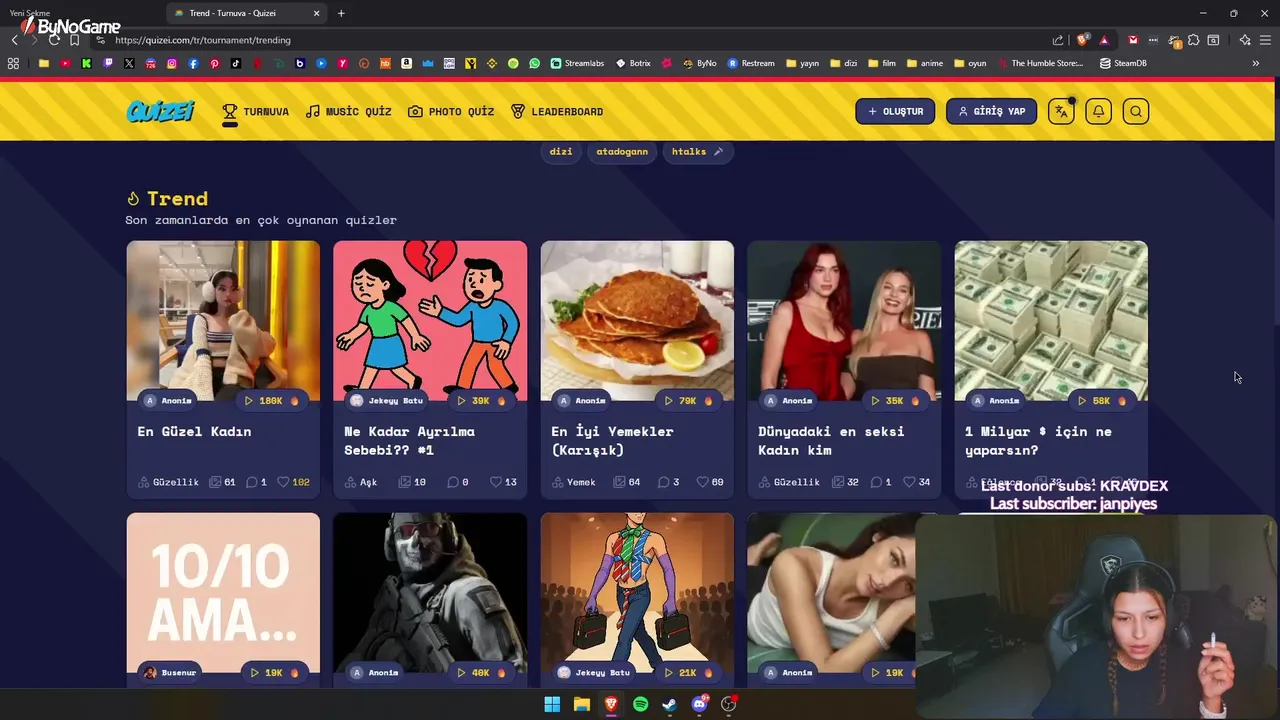Open the Restream bookmark
This screenshot has width=1280, height=720.
pos(751,63)
